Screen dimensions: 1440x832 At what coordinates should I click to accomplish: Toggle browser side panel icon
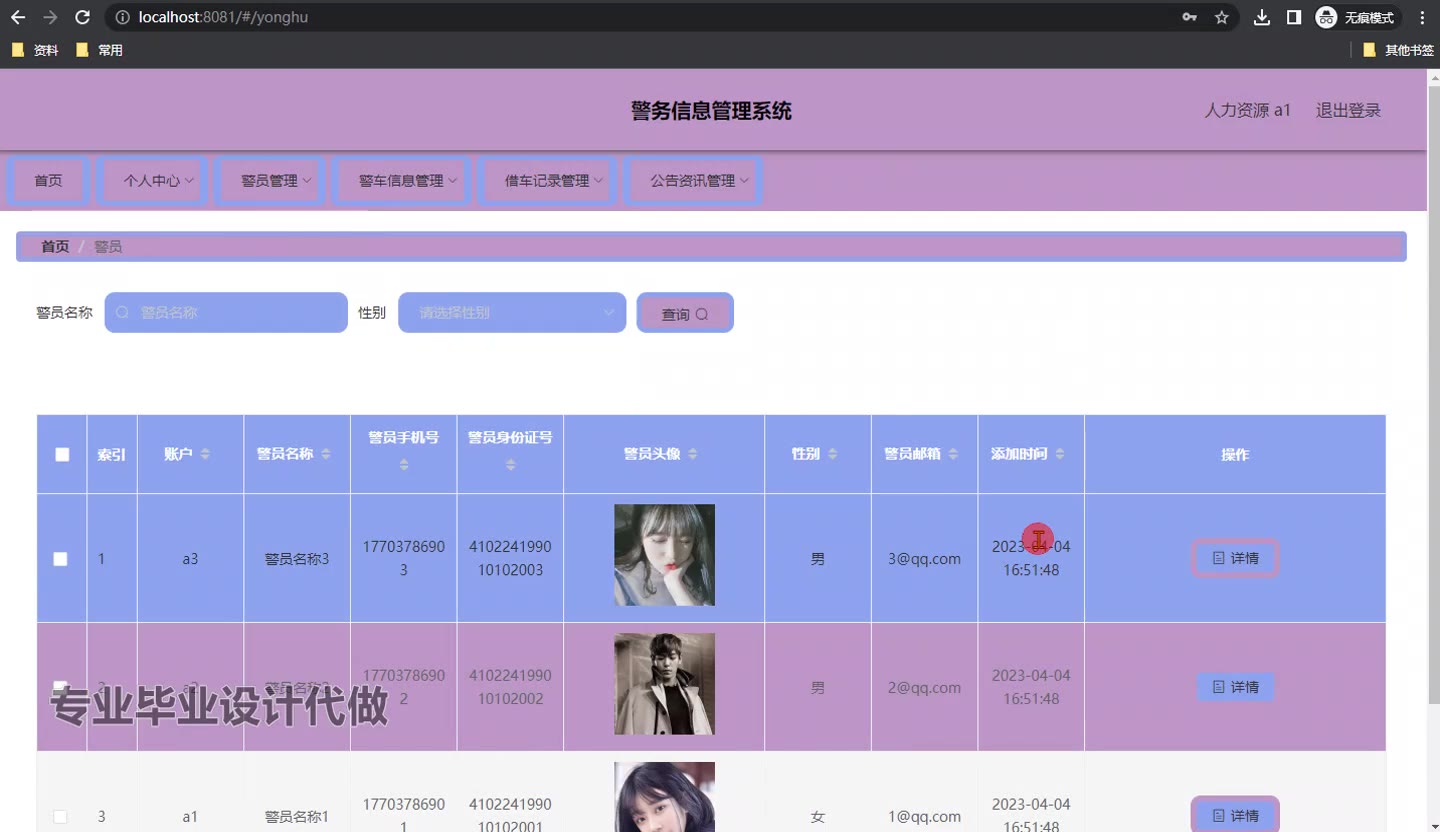pyautogui.click(x=1294, y=17)
